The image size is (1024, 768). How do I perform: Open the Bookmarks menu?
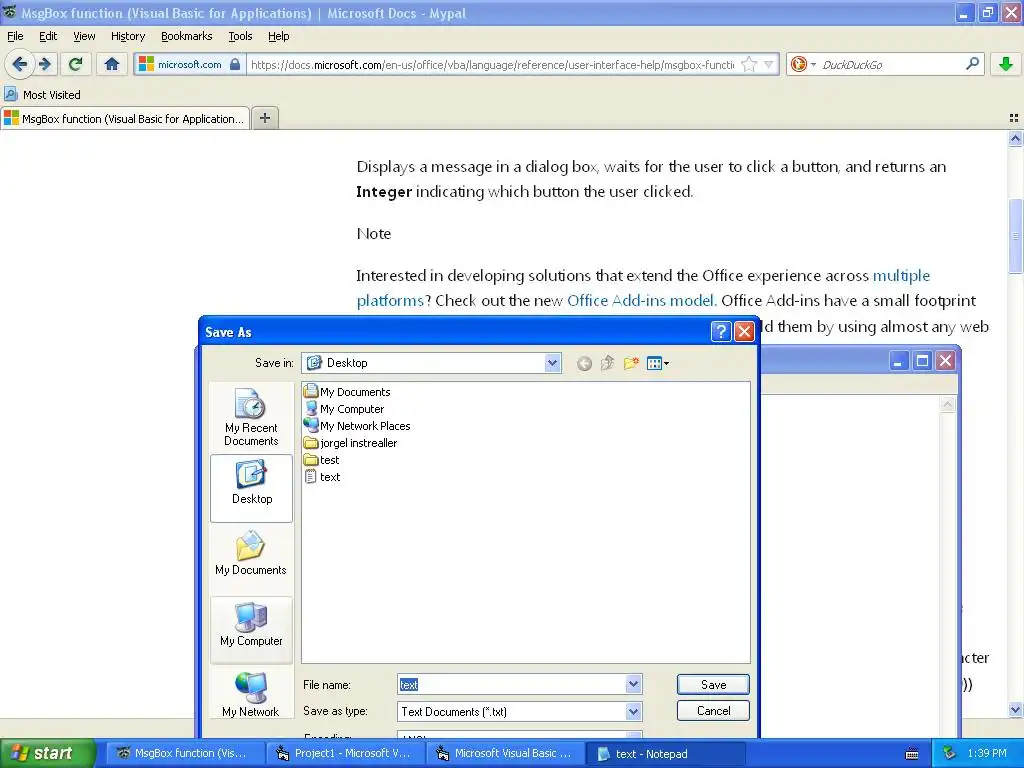[x=187, y=36]
